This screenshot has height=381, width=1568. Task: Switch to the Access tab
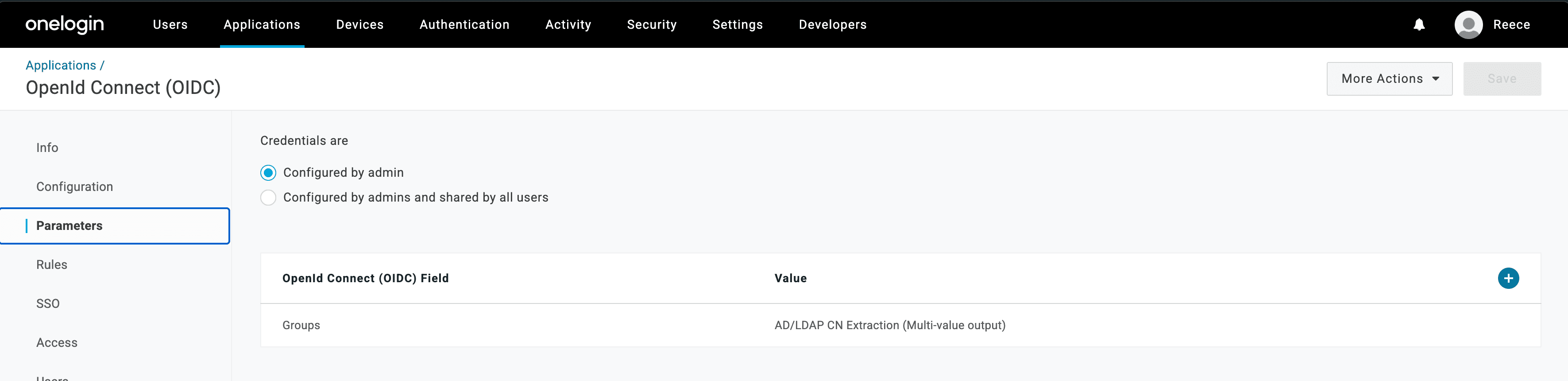[57, 342]
